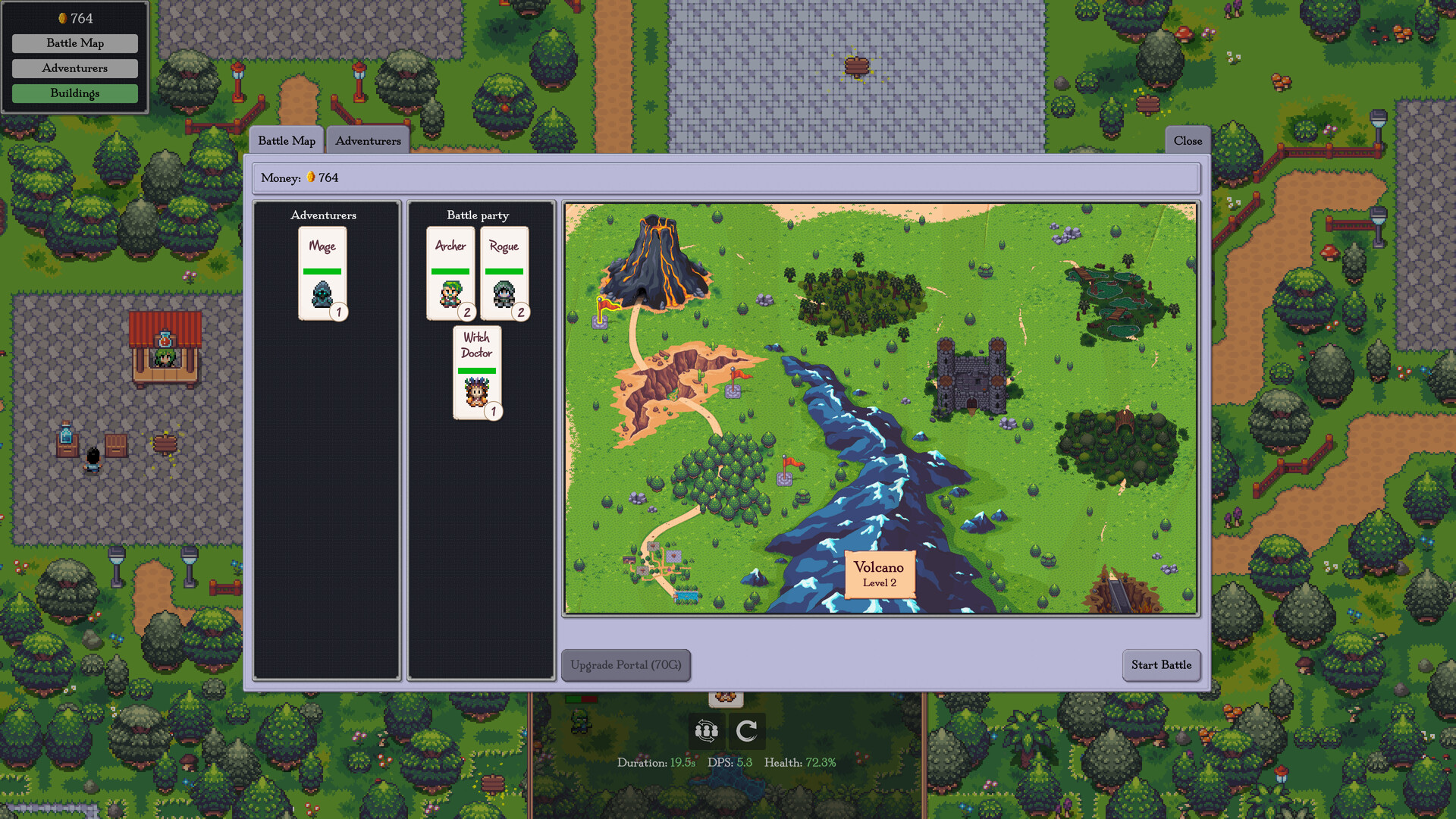Select the Mage adventurer card

tap(322, 273)
